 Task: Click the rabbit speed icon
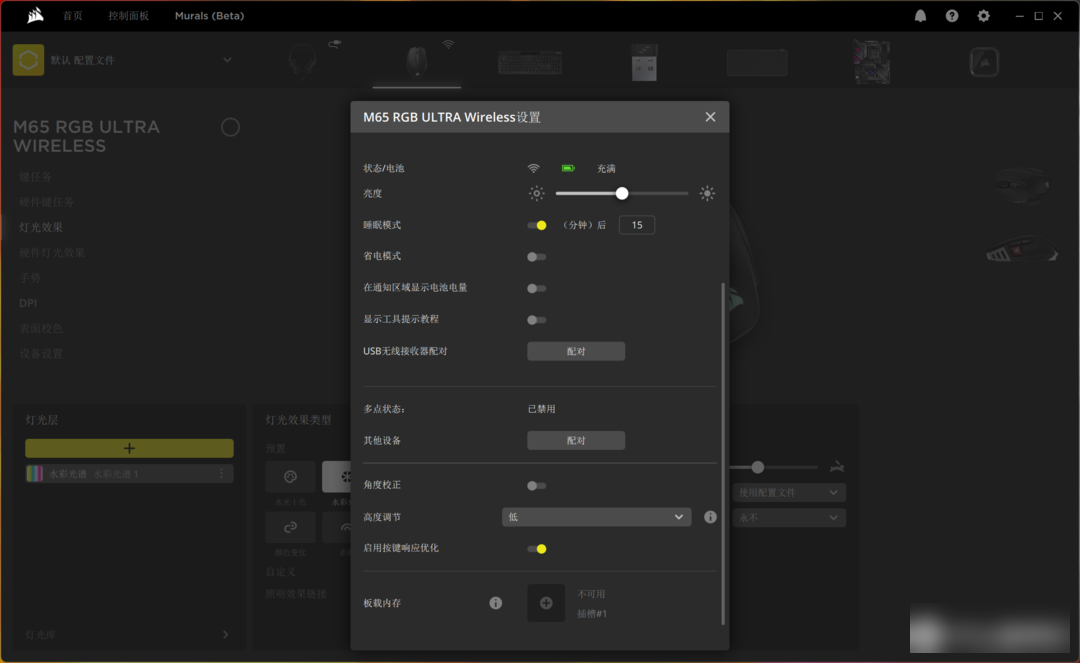point(837,467)
